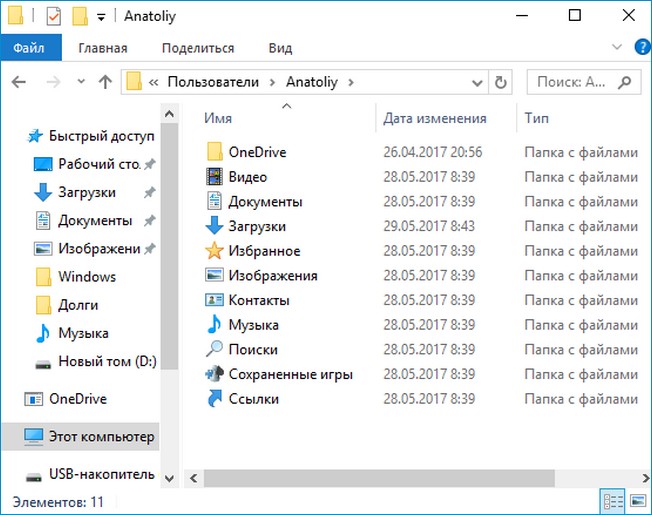652x515 pixels.
Task: Open the address bar history dropdown
Action: pos(478,82)
